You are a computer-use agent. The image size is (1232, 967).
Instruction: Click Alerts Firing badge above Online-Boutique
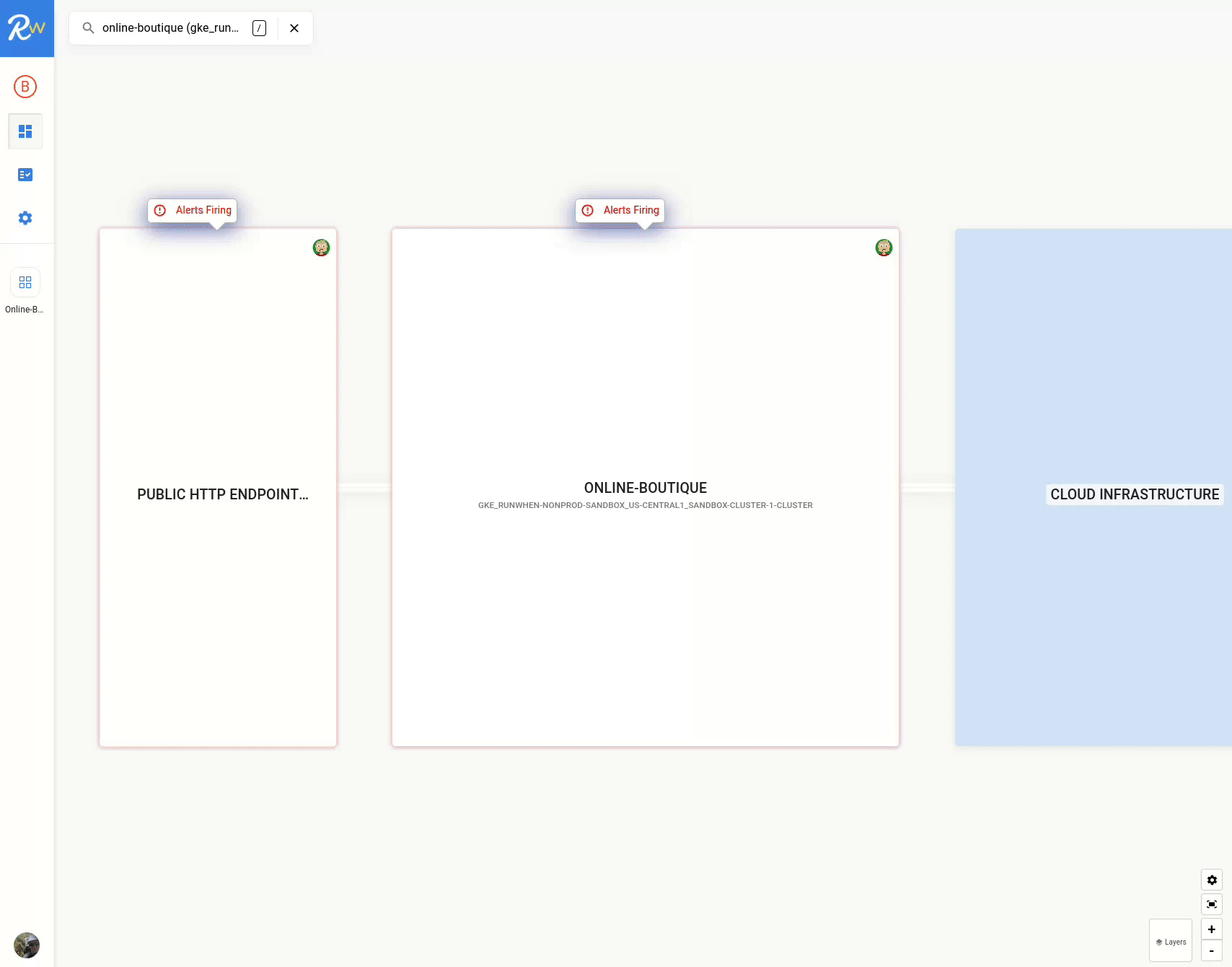[620, 210]
